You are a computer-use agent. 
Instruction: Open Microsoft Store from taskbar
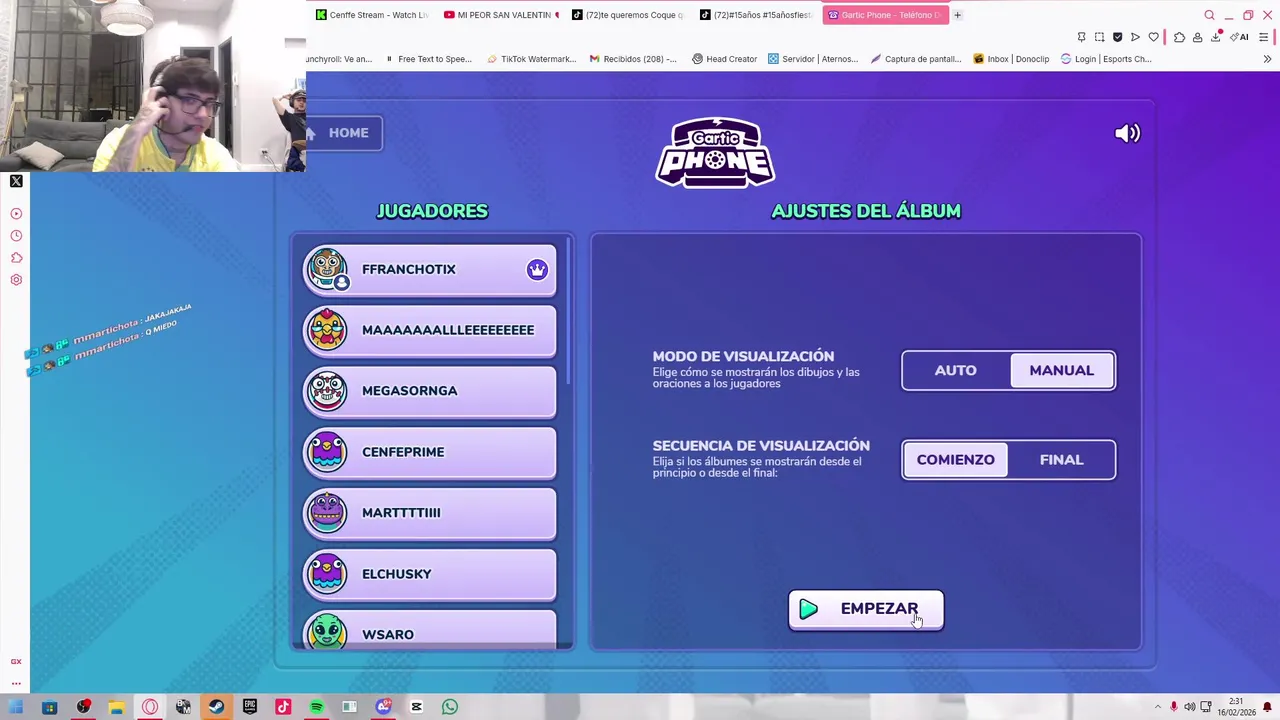(x=49, y=708)
